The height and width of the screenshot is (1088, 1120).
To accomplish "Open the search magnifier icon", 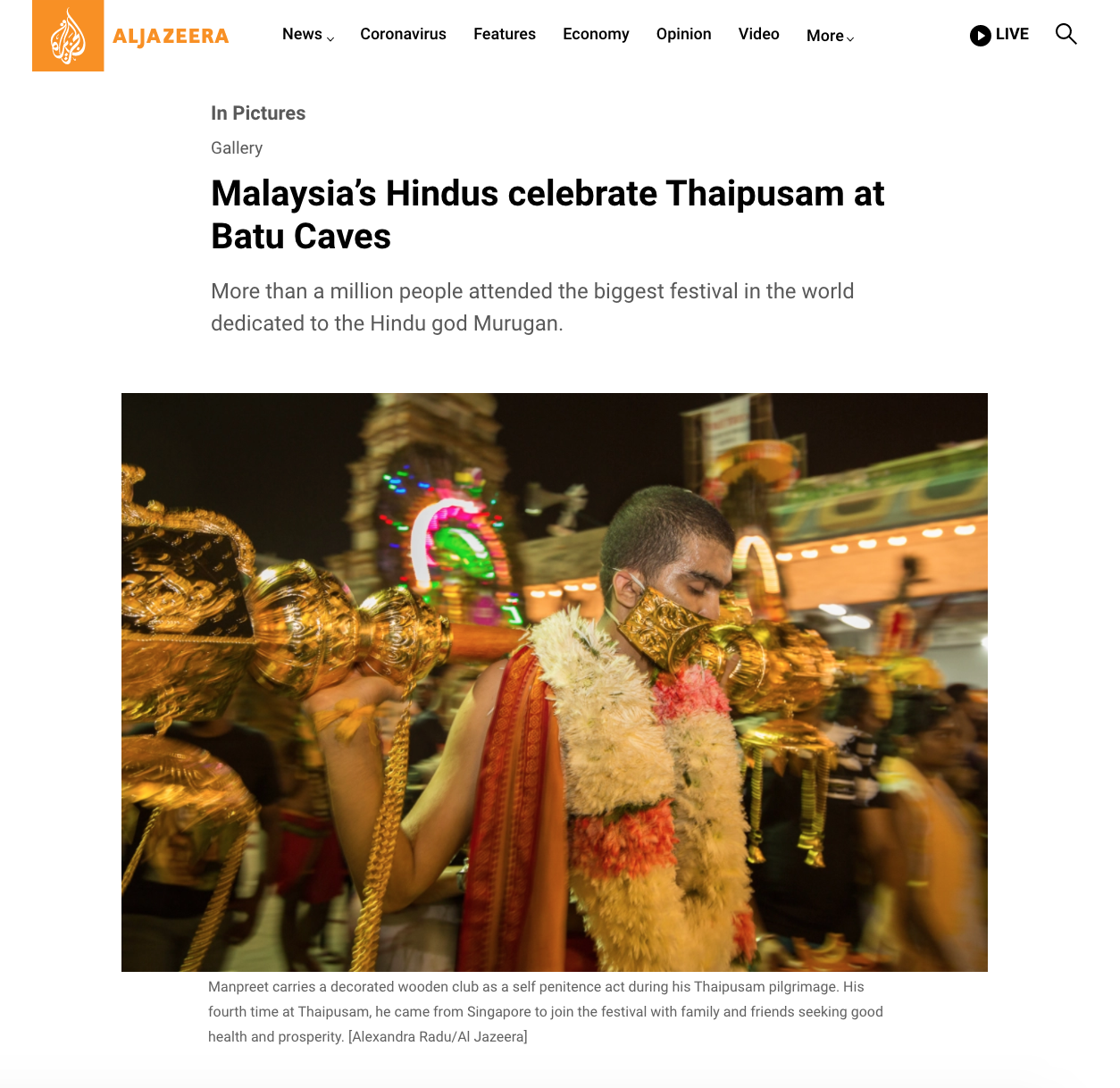I will [1066, 34].
